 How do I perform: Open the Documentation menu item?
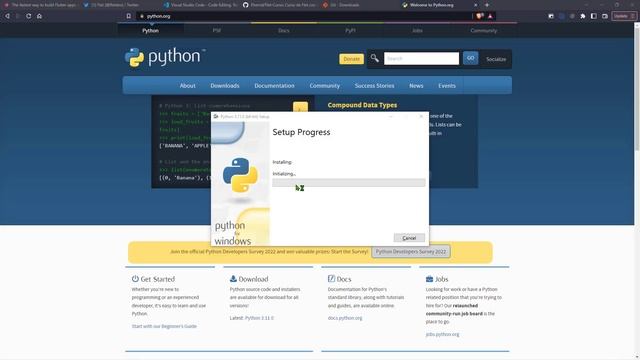click(x=274, y=86)
